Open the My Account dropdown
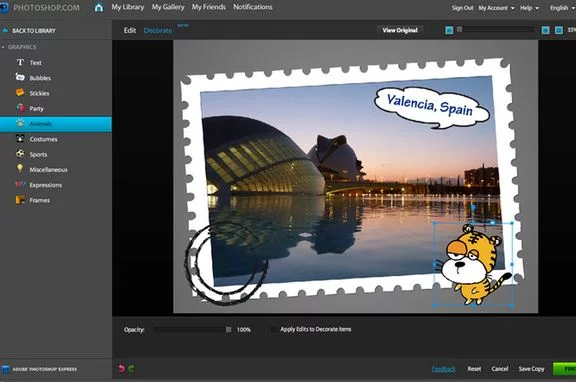Image resolution: width=576 pixels, height=382 pixels. click(496, 8)
